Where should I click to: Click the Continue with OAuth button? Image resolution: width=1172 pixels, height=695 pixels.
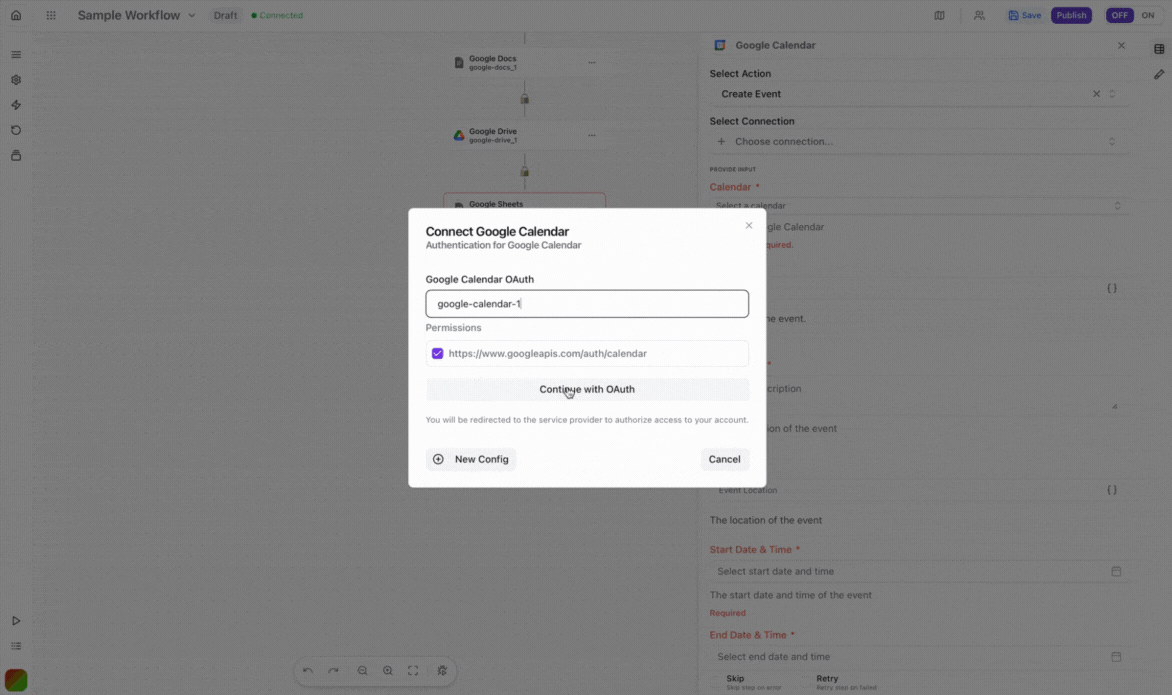587,389
